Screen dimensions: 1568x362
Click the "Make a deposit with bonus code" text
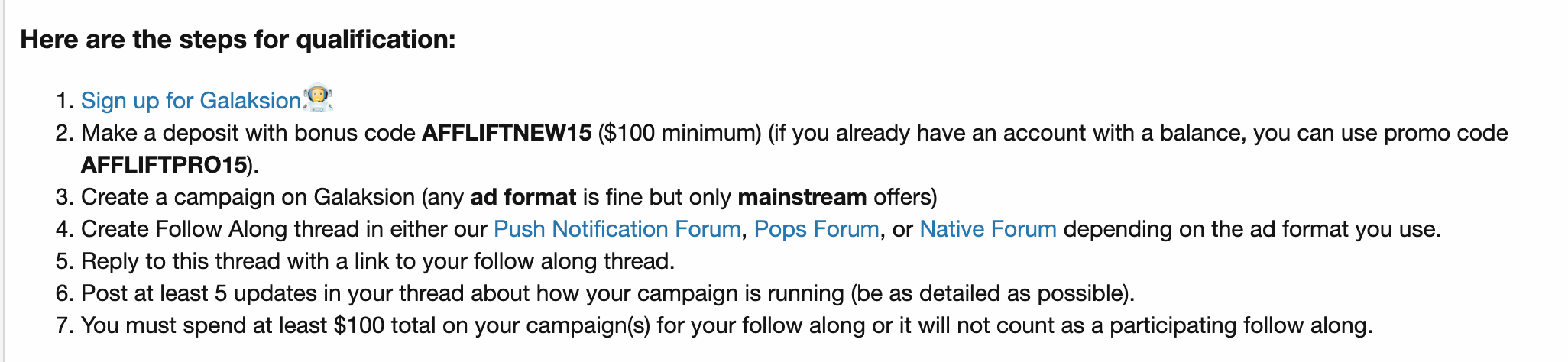coord(248,133)
